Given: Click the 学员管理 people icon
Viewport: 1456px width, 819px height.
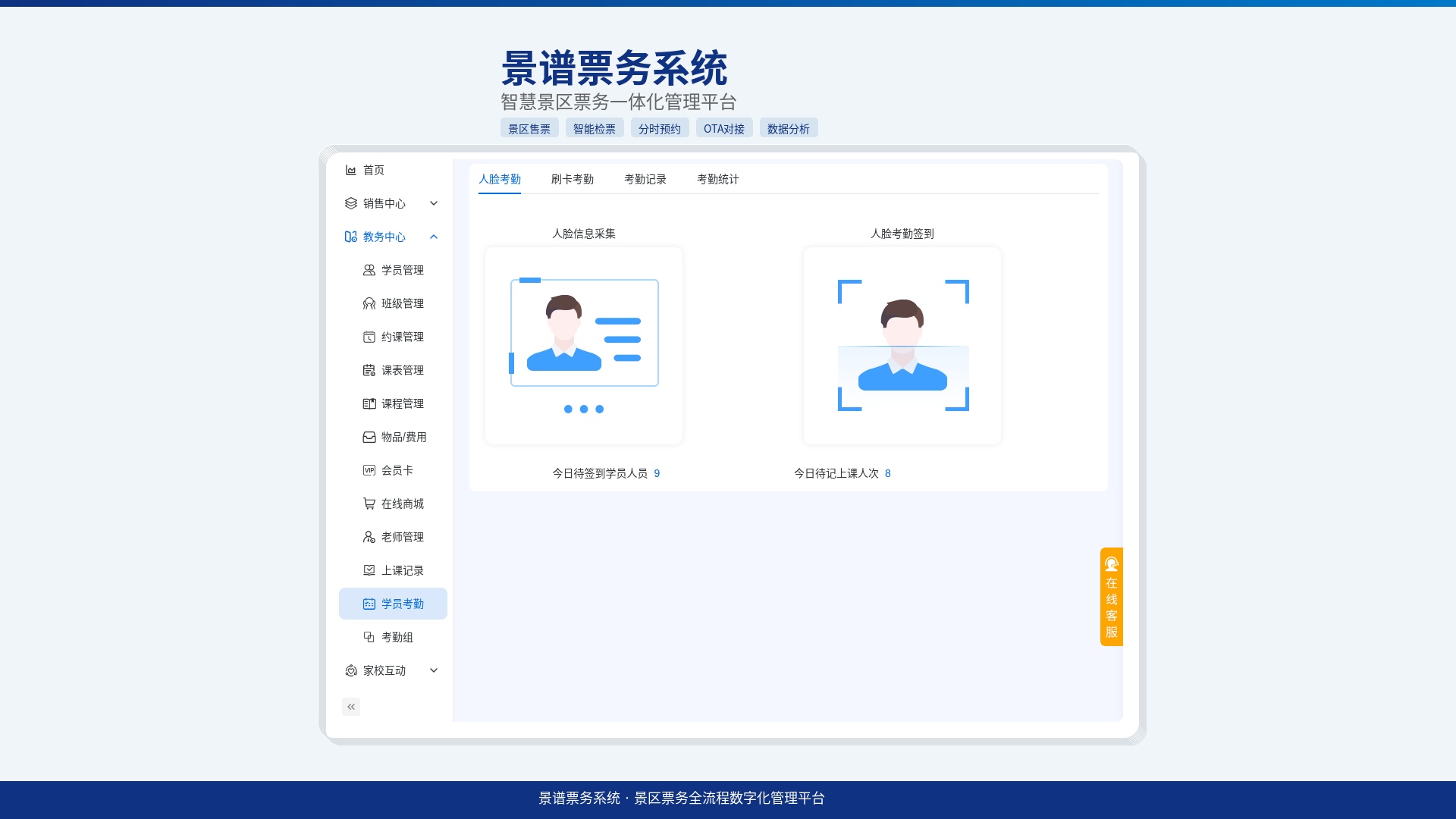Looking at the screenshot, I should [x=369, y=270].
